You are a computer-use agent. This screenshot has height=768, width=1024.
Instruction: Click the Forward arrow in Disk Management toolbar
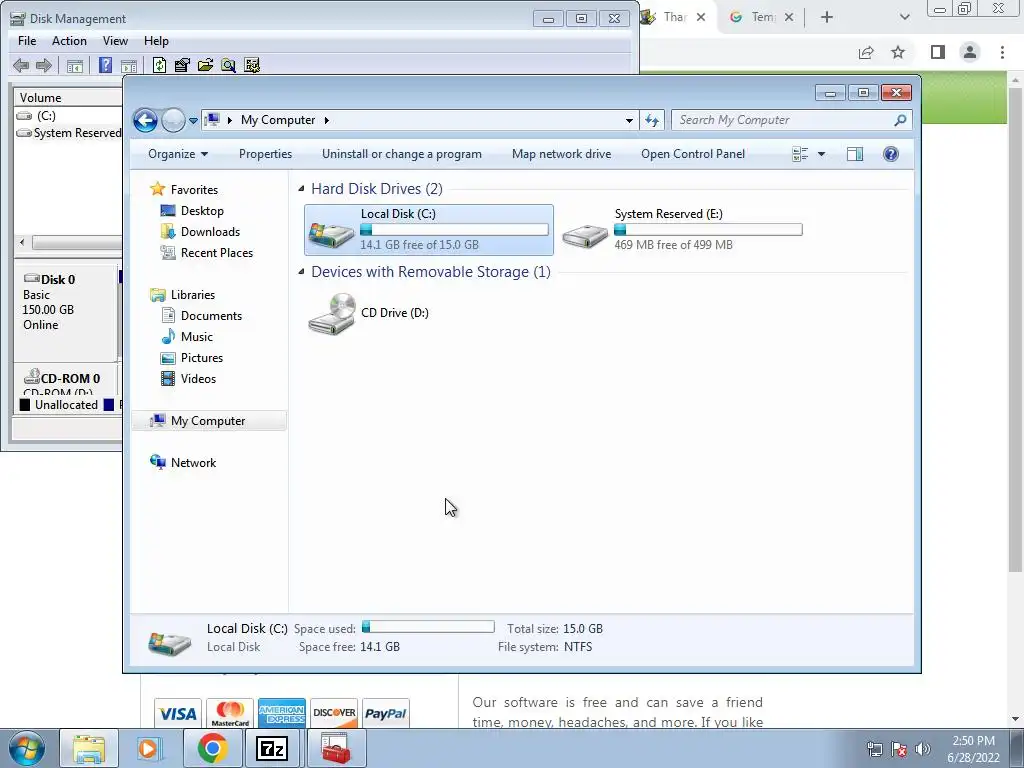click(44, 65)
